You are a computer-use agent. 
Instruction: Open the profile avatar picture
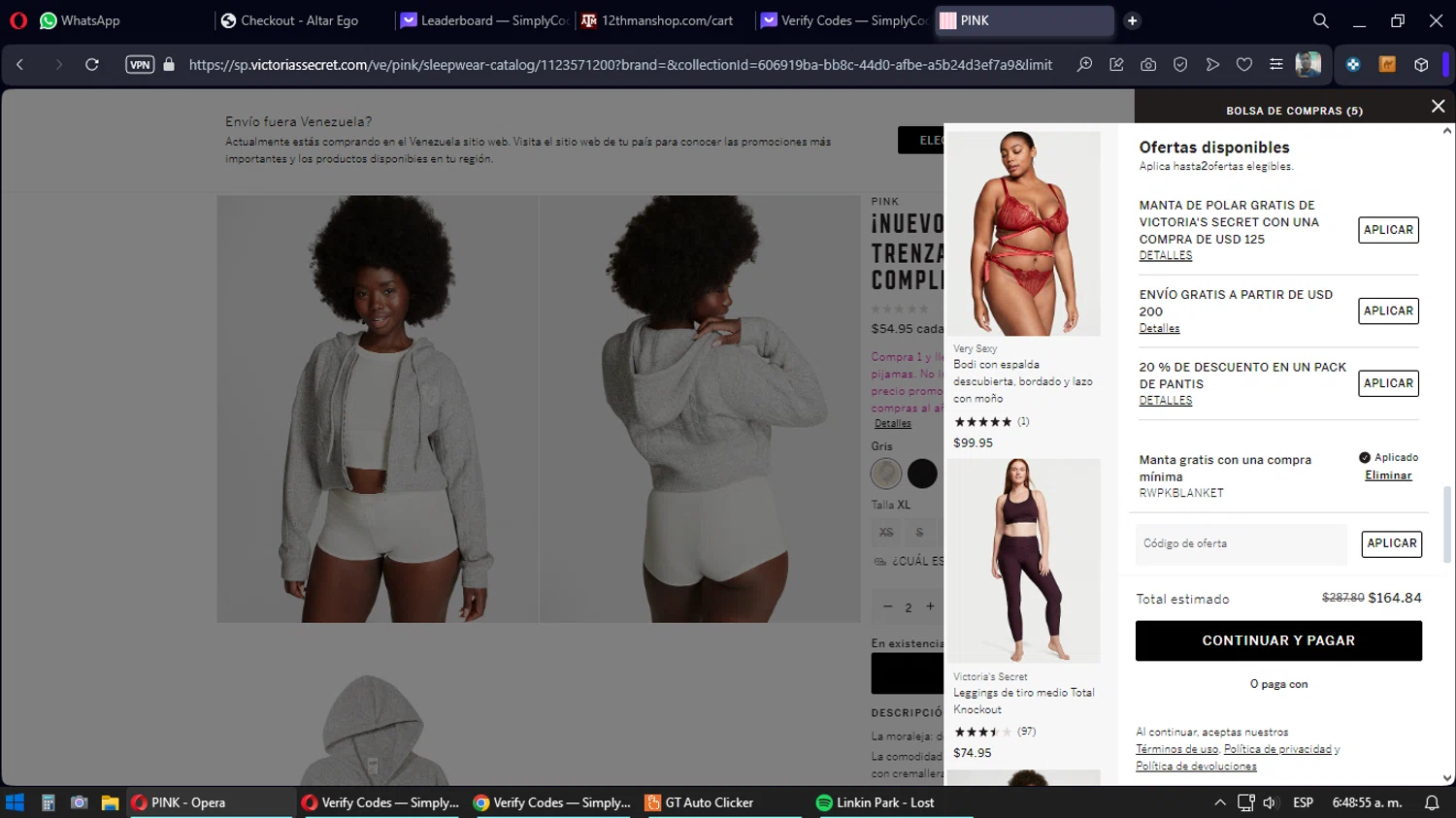(x=1308, y=65)
